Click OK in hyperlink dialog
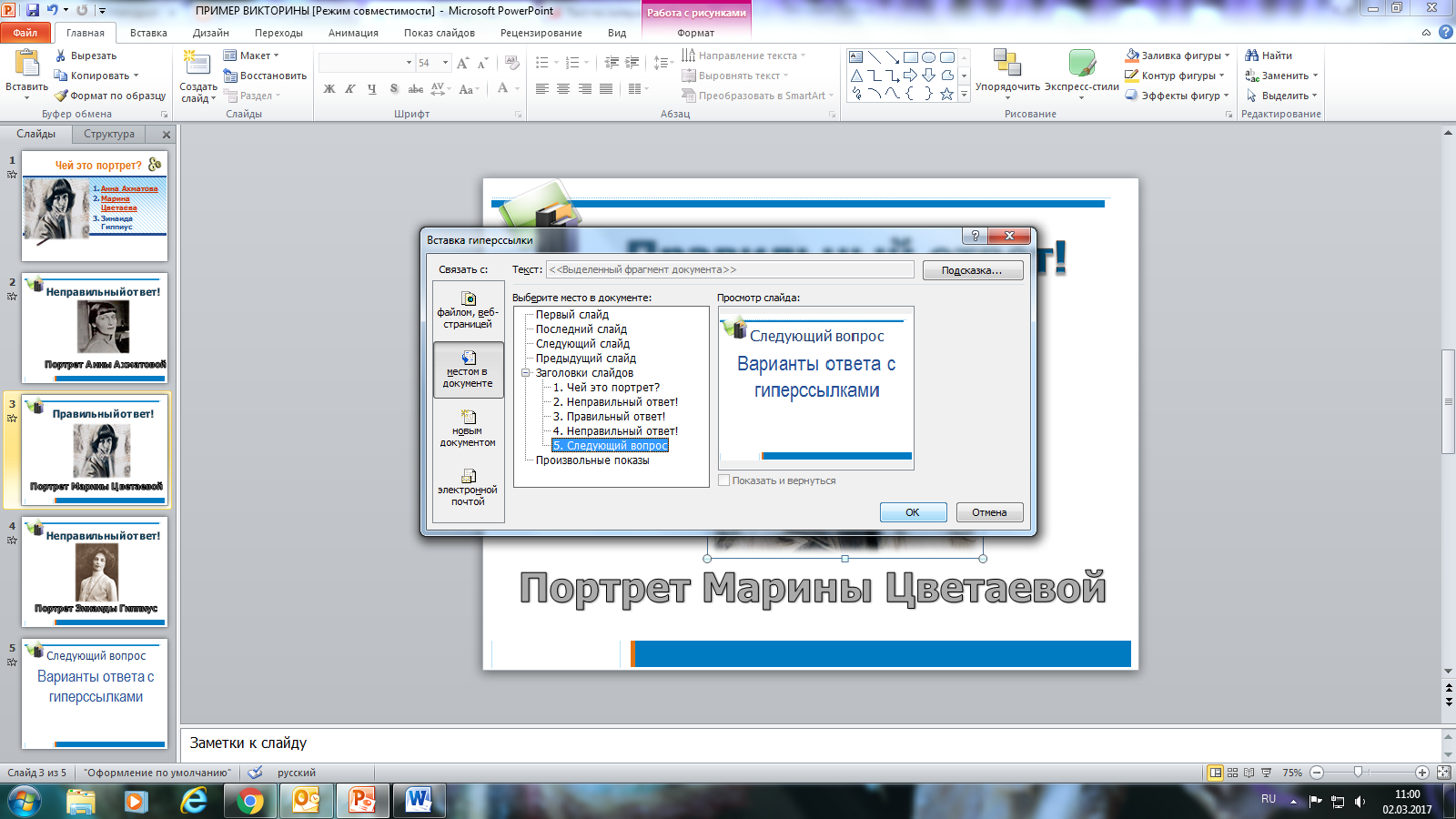1456x819 pixels. (x=913, y=512)
